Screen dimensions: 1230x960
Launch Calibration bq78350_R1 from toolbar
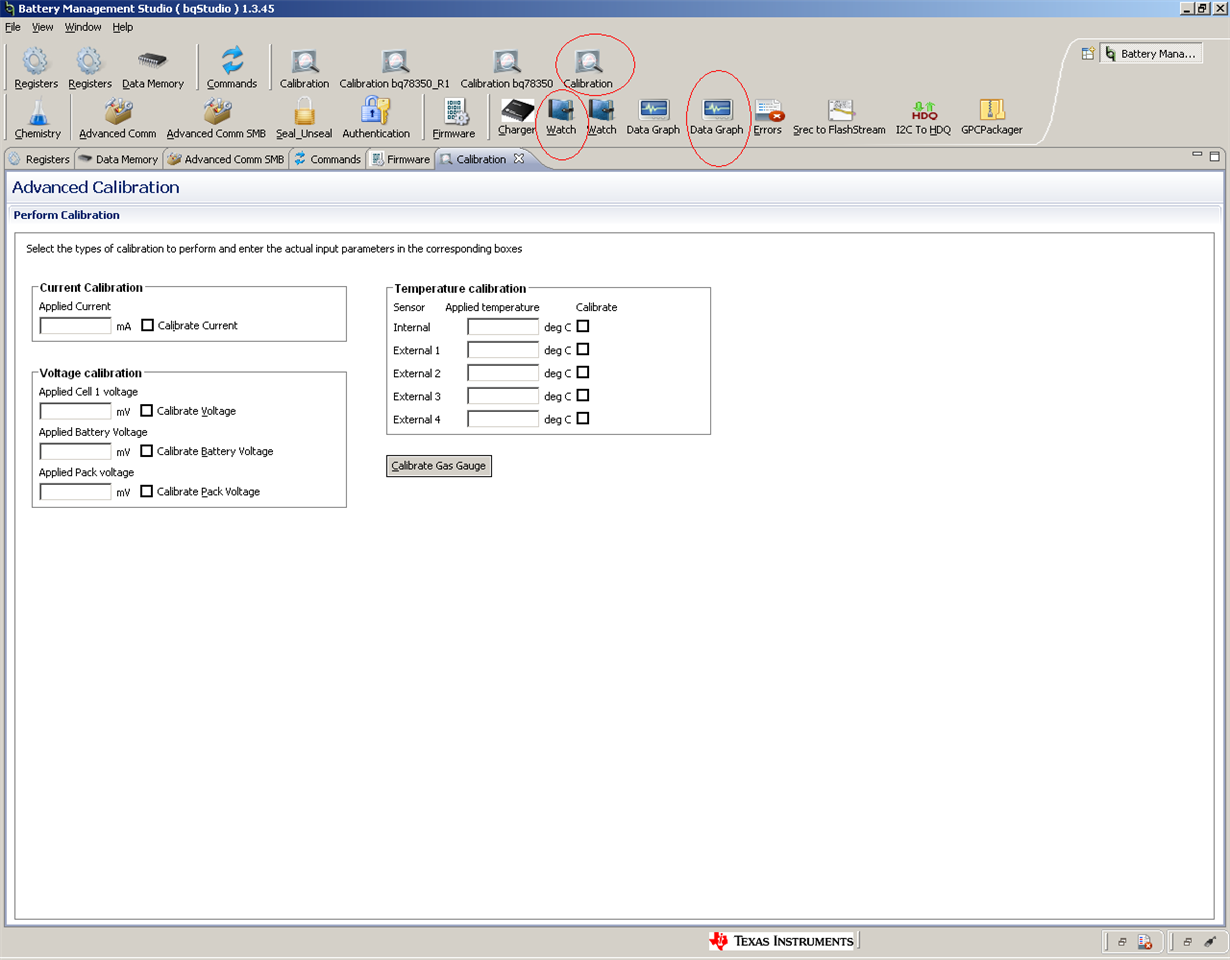click(x=394, y=68)
